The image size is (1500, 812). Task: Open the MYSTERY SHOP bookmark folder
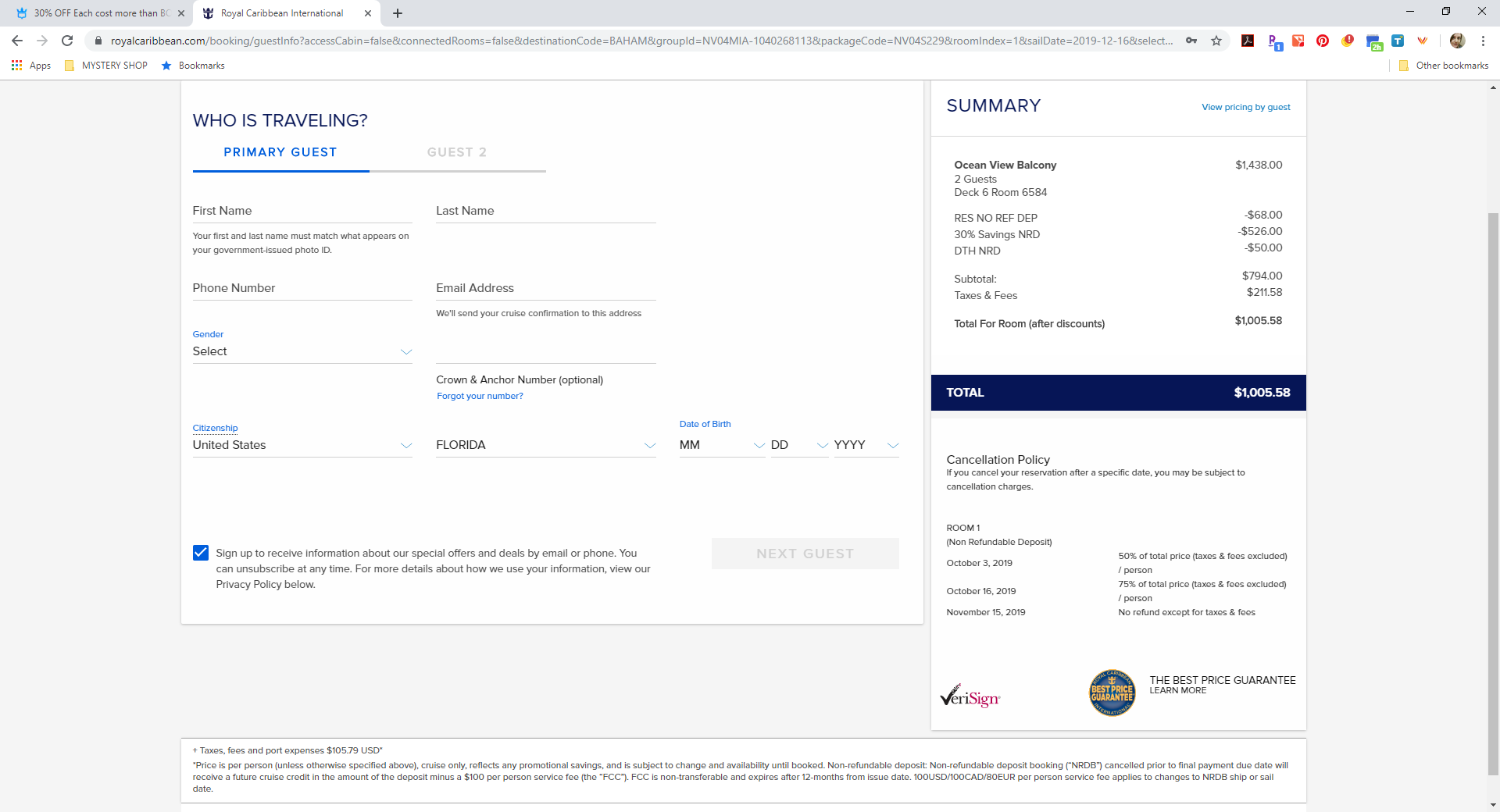click(106, 66)
